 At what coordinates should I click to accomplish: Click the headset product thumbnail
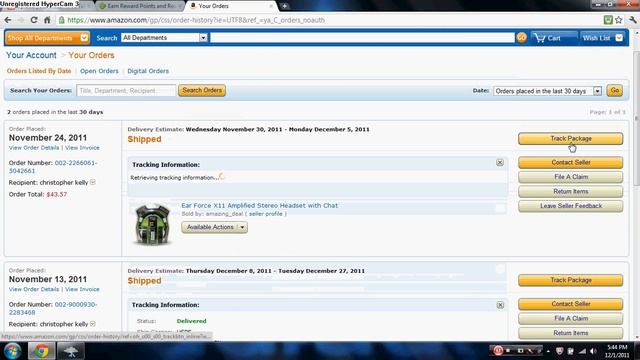pos(152,225)
